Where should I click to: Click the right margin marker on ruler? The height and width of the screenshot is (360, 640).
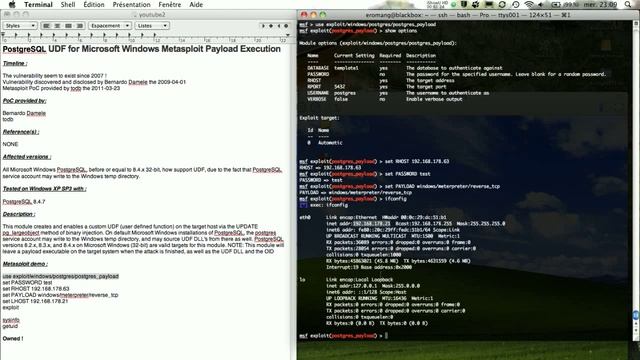coord(288,36)
